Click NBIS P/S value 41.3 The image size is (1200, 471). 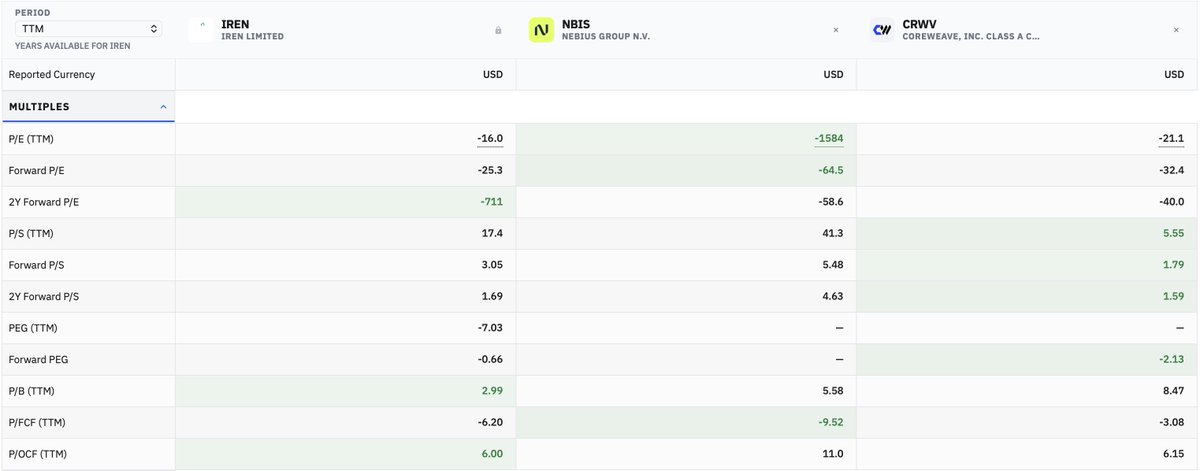[833, 234]
